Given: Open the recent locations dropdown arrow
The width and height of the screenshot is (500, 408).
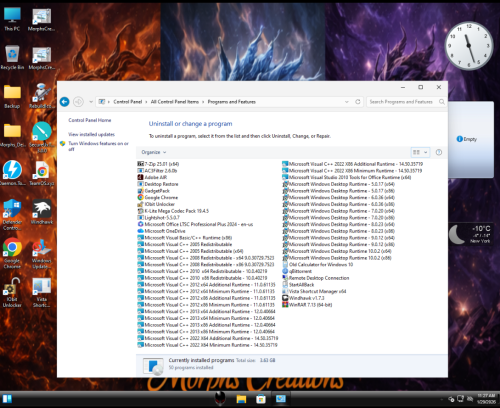Looking at the screenshot, I should (x=91, y=102).
